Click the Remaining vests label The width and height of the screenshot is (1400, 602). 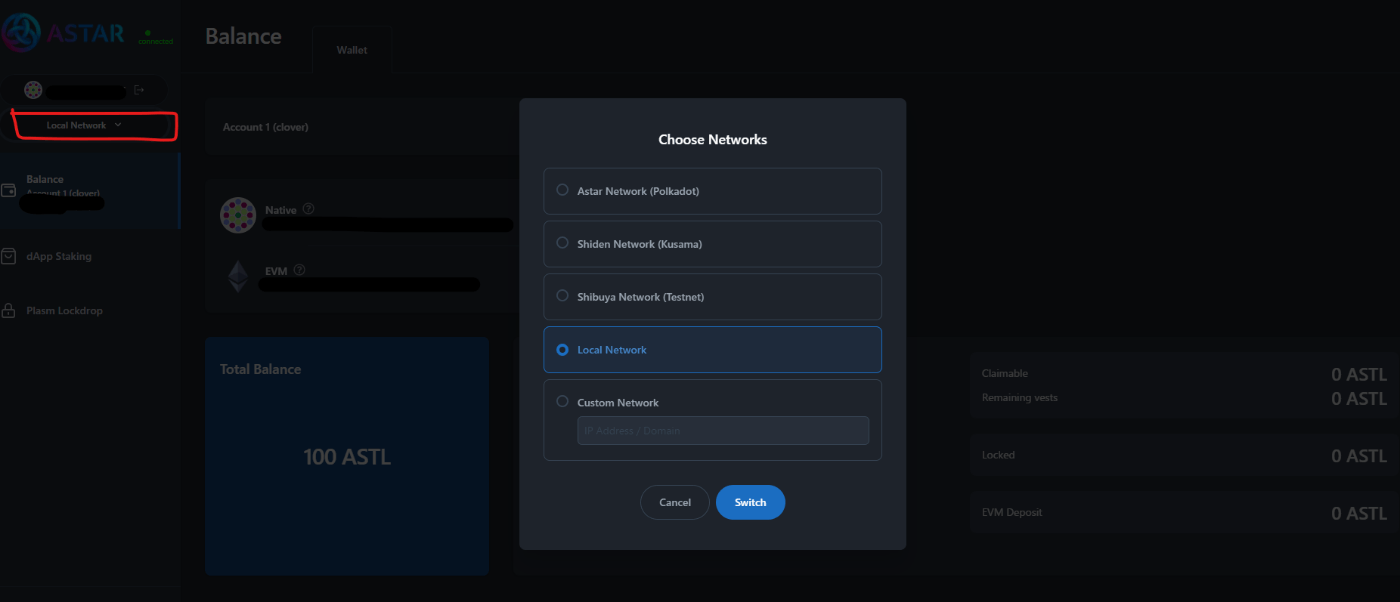coord(1020,397)
